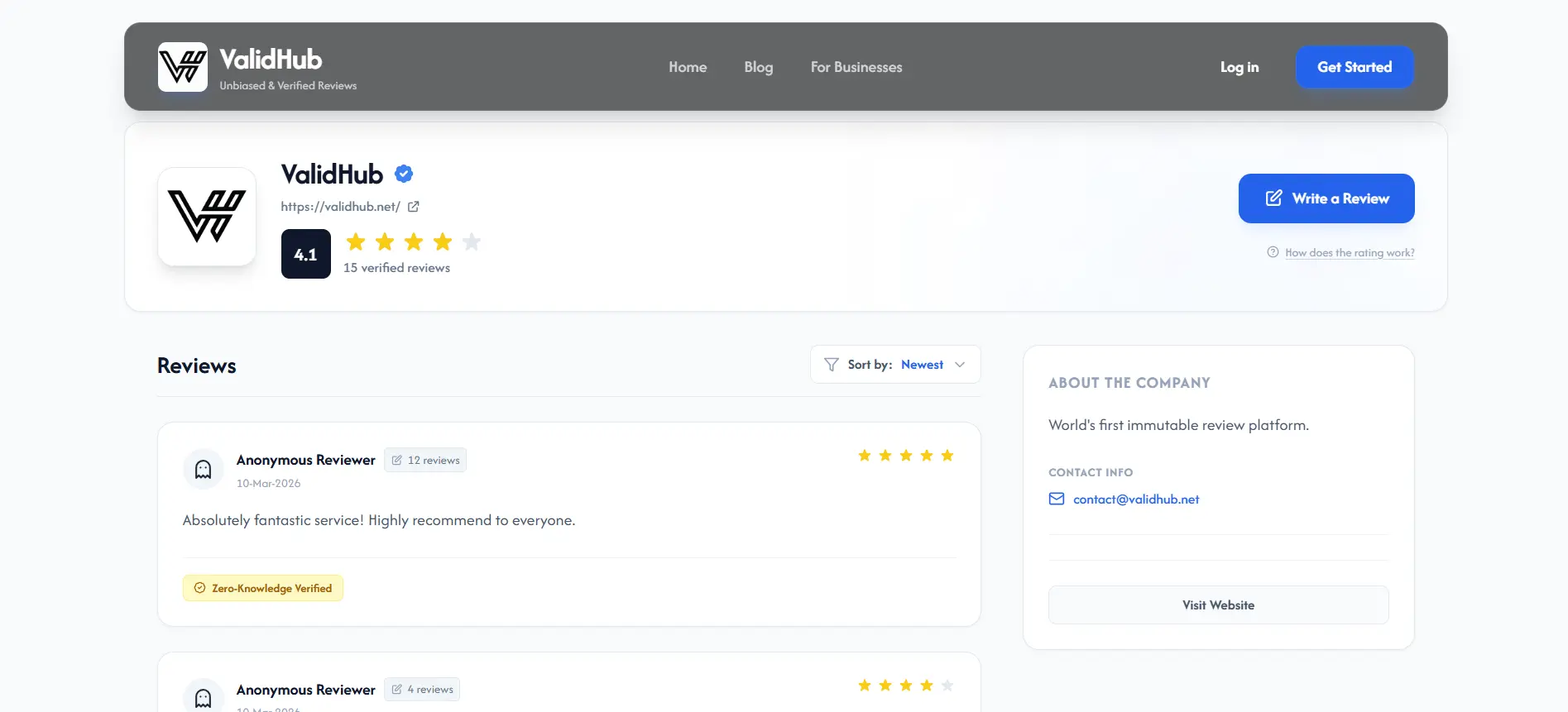Screen dimensions: 1568x712
Task: Click the four-star rating on the second review
Action: coord(906,686)
